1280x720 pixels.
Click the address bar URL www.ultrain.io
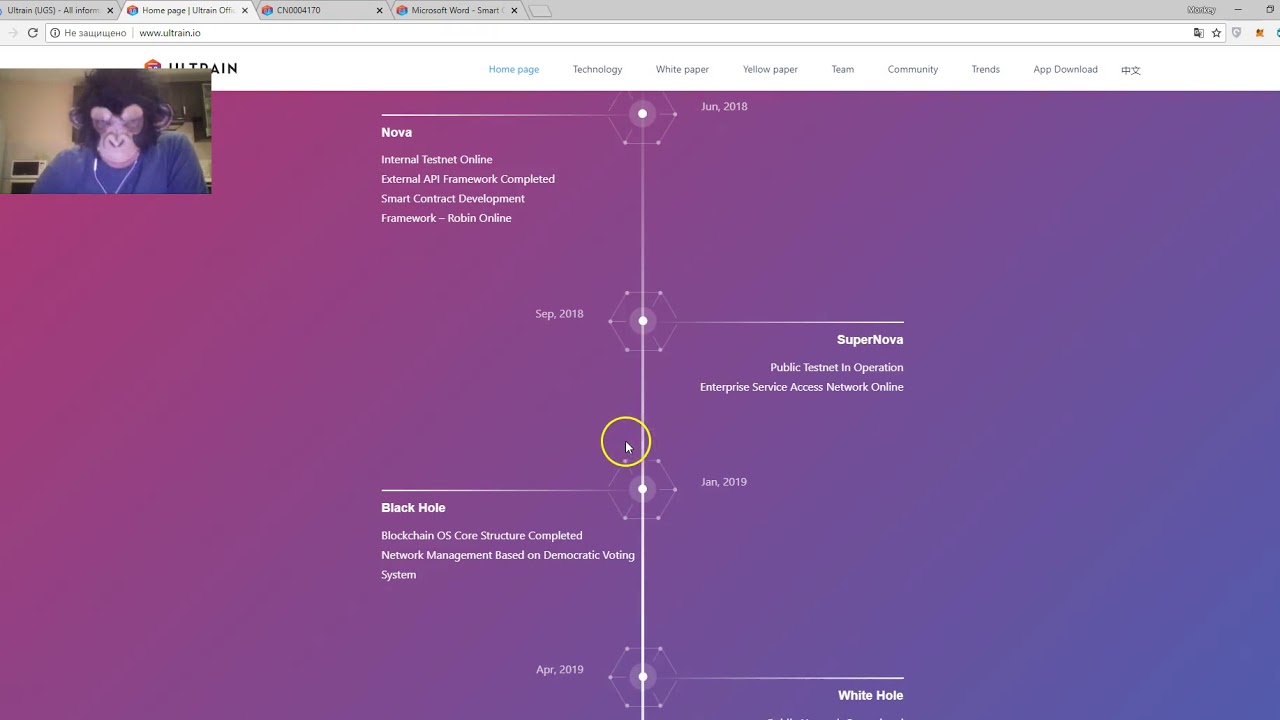click(170, 33)
